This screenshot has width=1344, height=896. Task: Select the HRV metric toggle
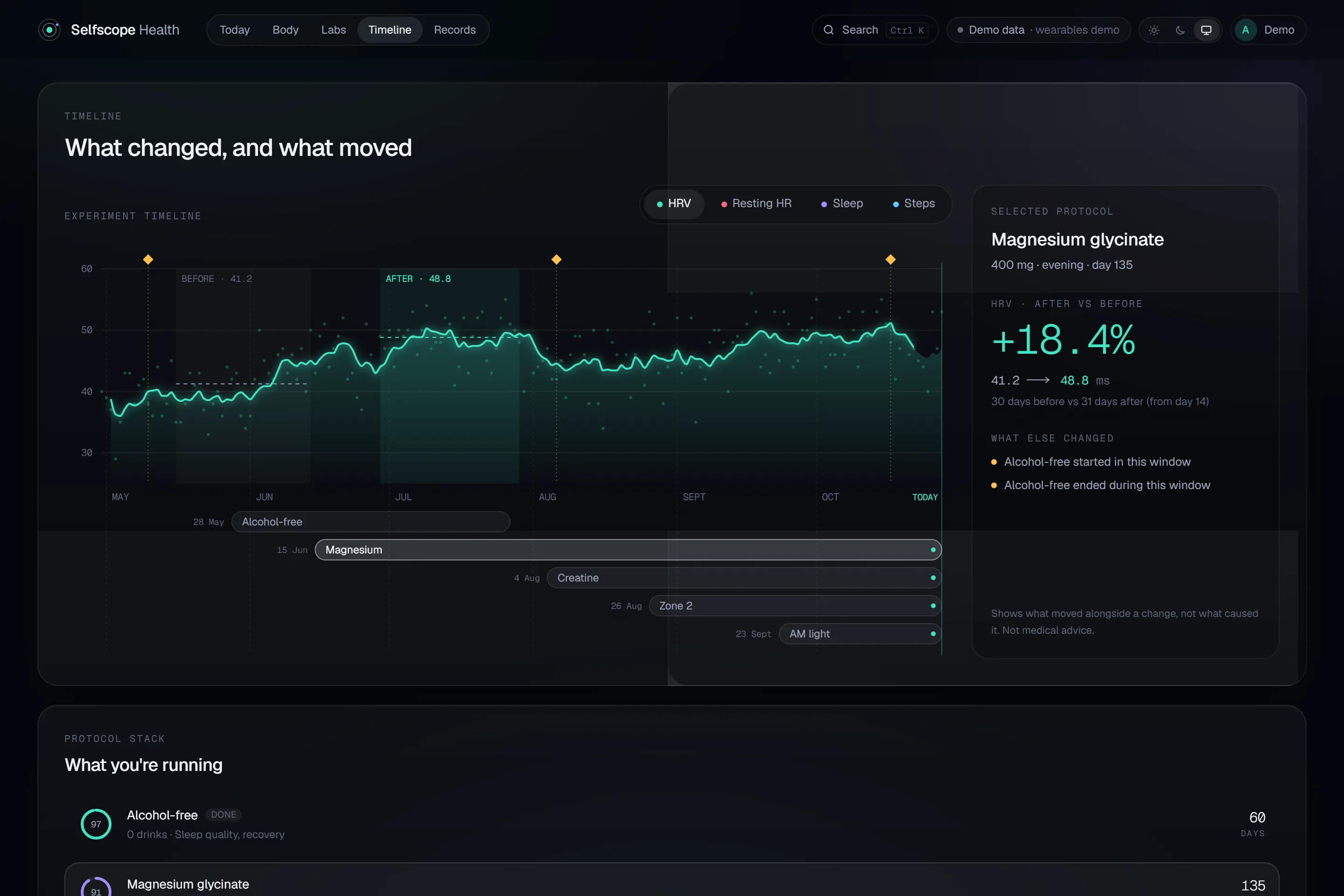point(674,204)
